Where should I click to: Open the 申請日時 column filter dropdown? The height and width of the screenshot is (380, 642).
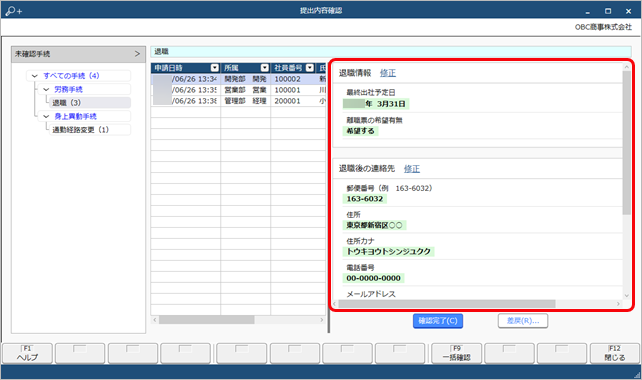tap(215, 68)
